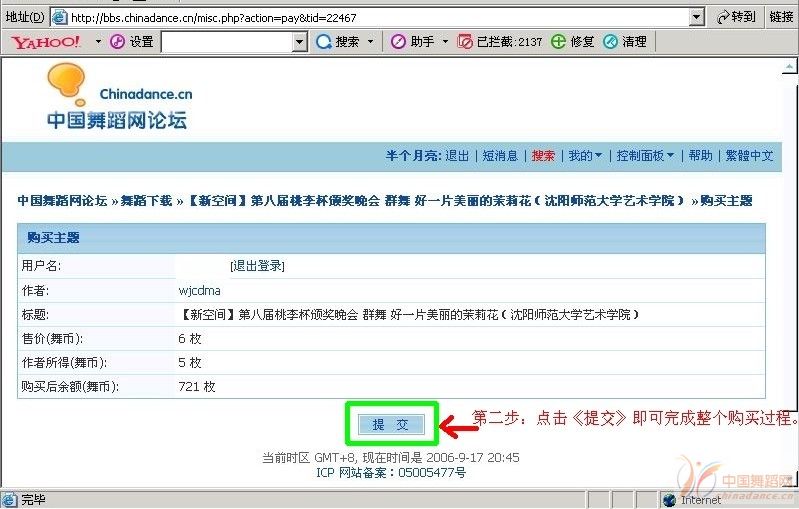Viewport: 799px width, 509px height.
Task: Click the scrollbar up arrow
Action: 790,66
